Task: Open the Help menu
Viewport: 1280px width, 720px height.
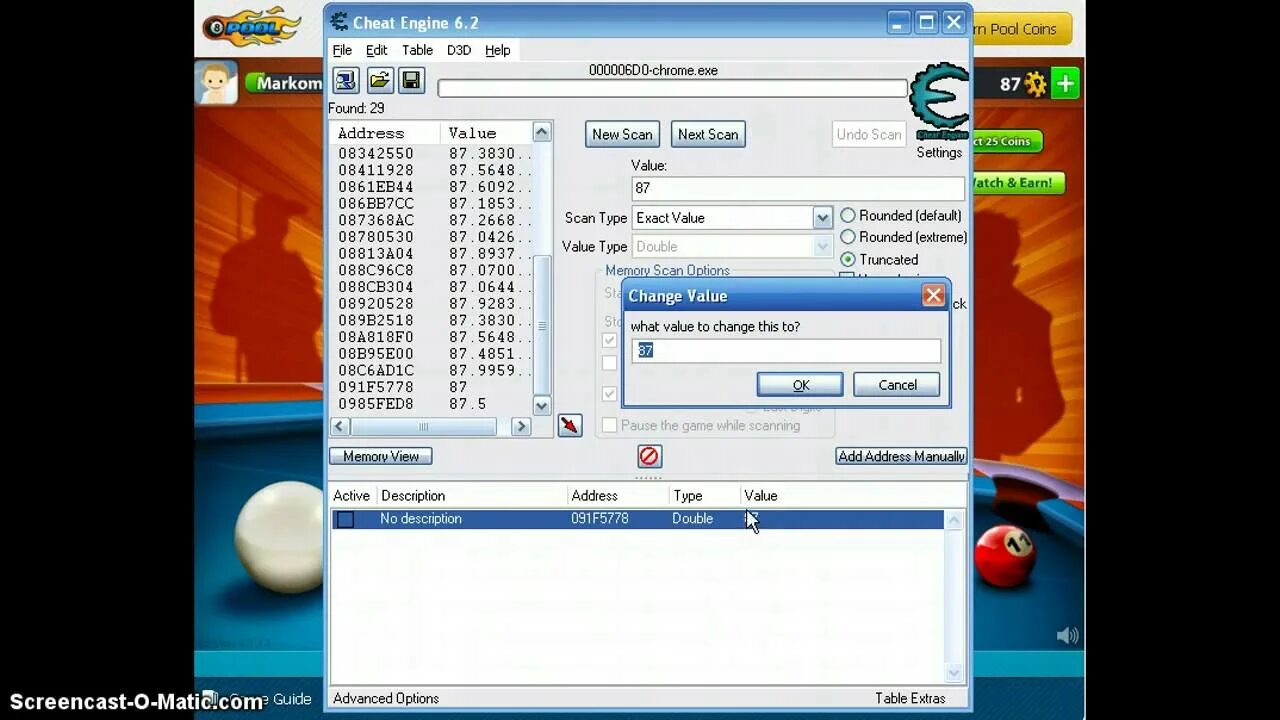Action: [498, 50]
